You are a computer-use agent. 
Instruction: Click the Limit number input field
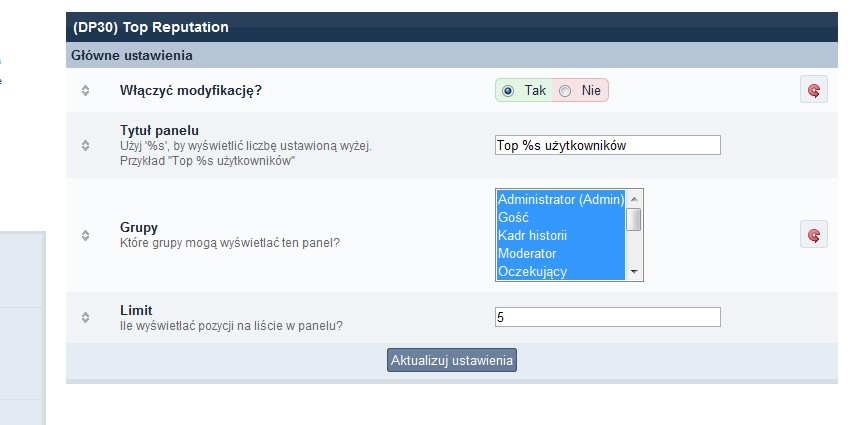click(x=607, y=317)
